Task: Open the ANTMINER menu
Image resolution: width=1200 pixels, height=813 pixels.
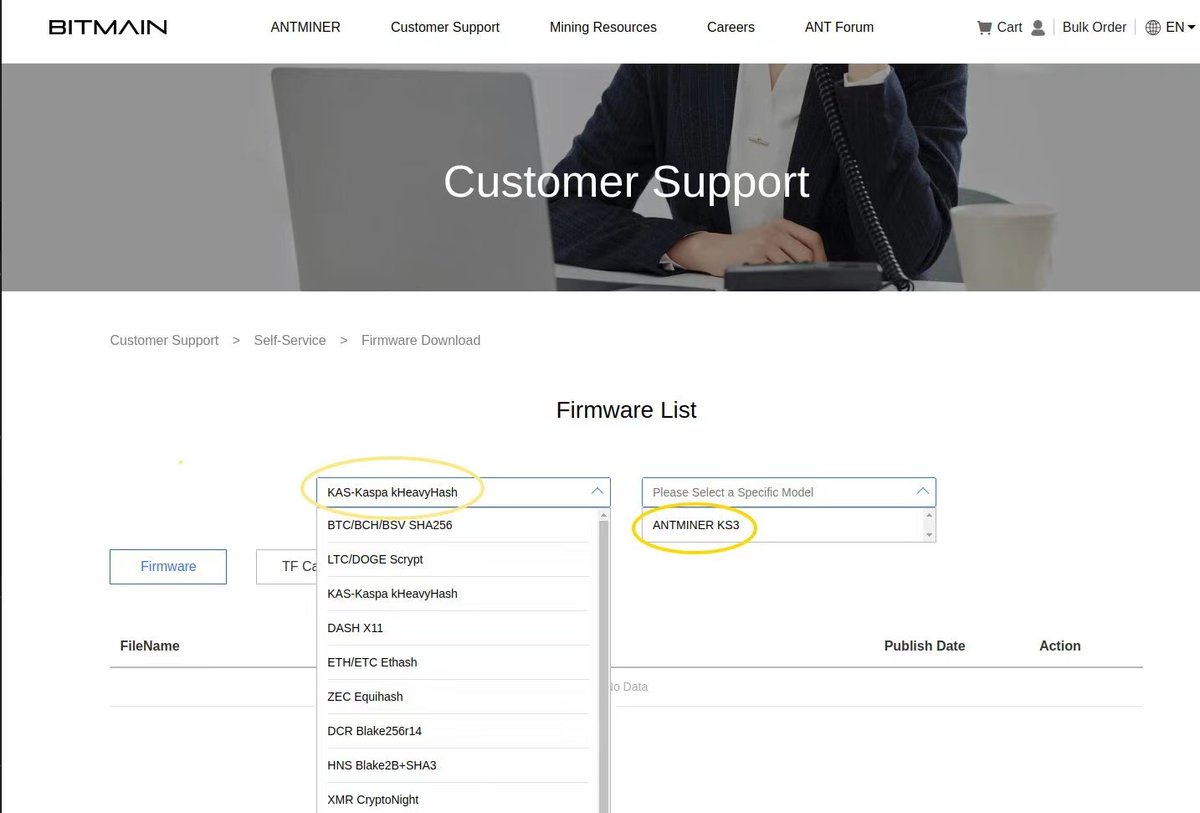Action: [x=305, y=27]
